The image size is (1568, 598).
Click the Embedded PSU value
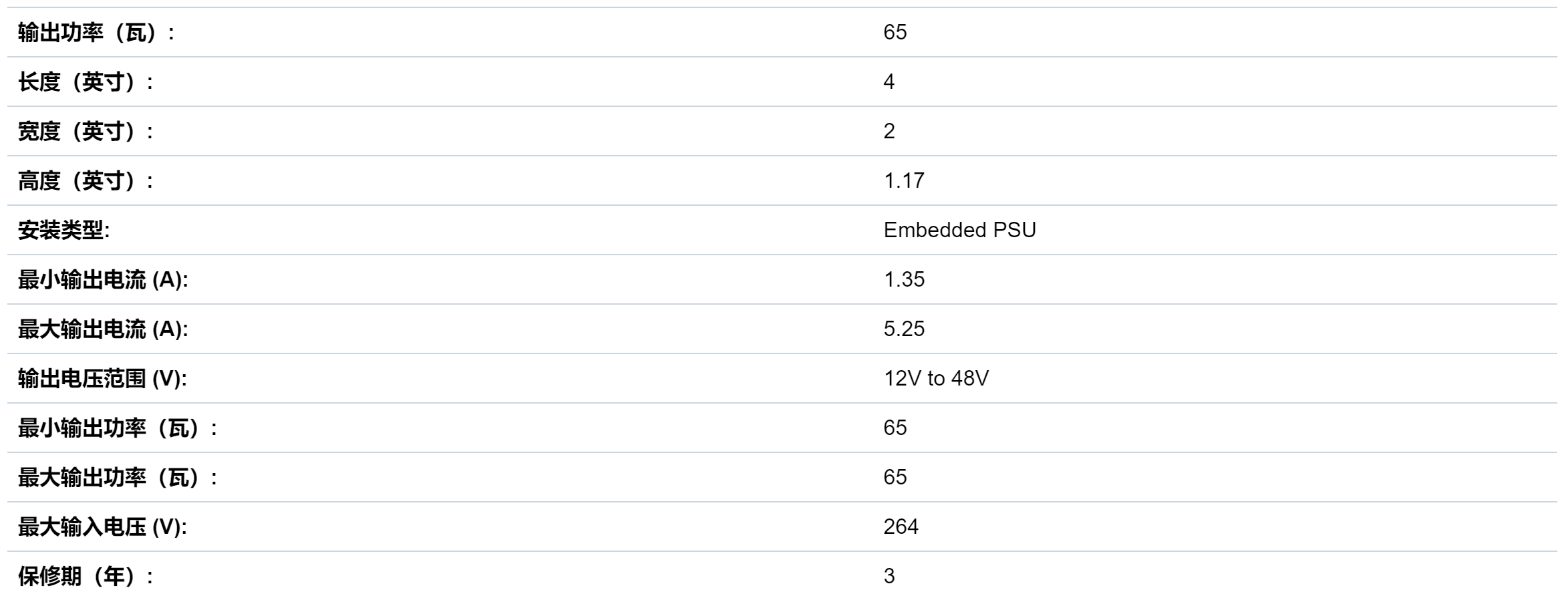tap(959, 230)
